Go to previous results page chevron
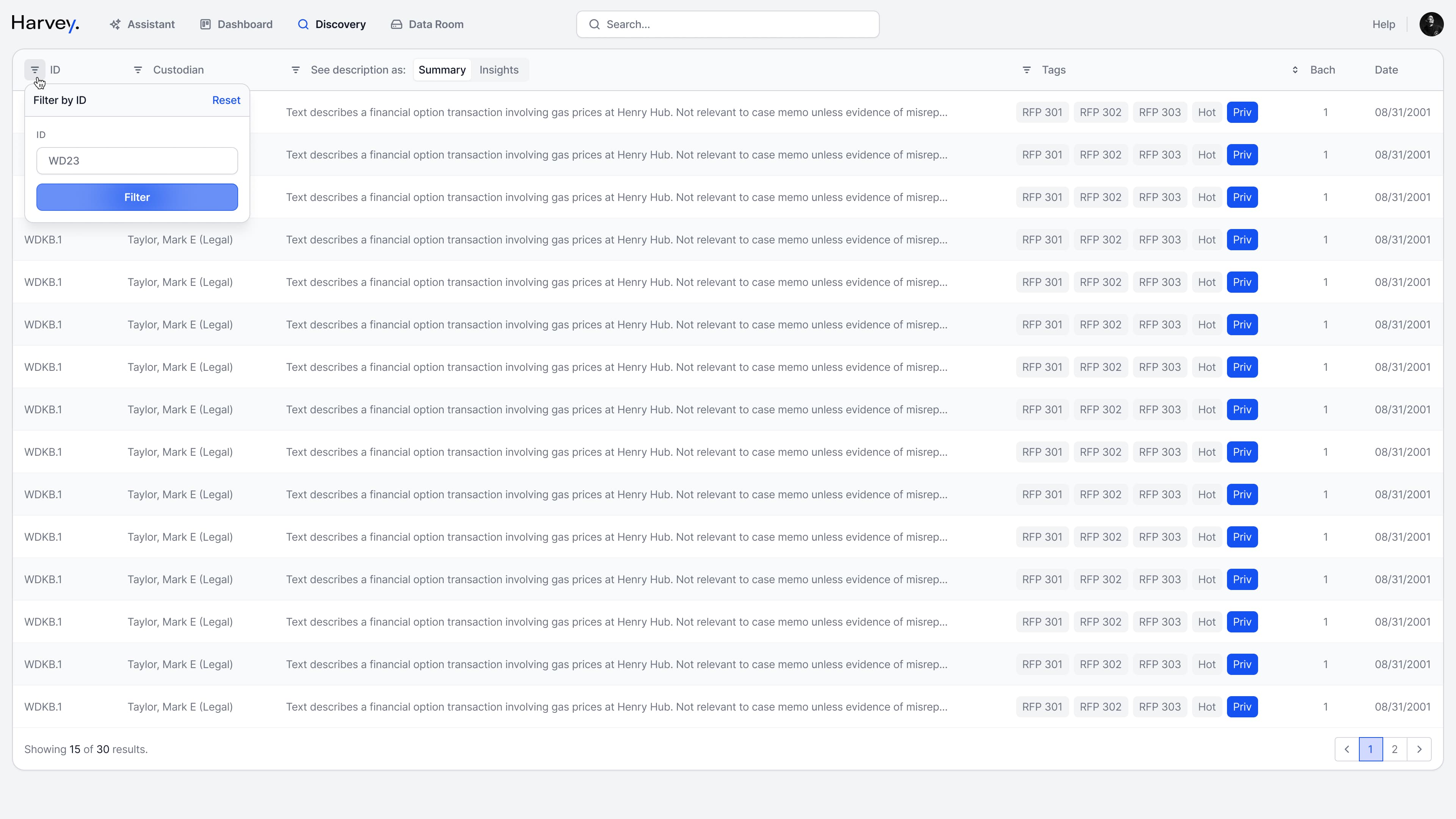 tap(1347, 750)
